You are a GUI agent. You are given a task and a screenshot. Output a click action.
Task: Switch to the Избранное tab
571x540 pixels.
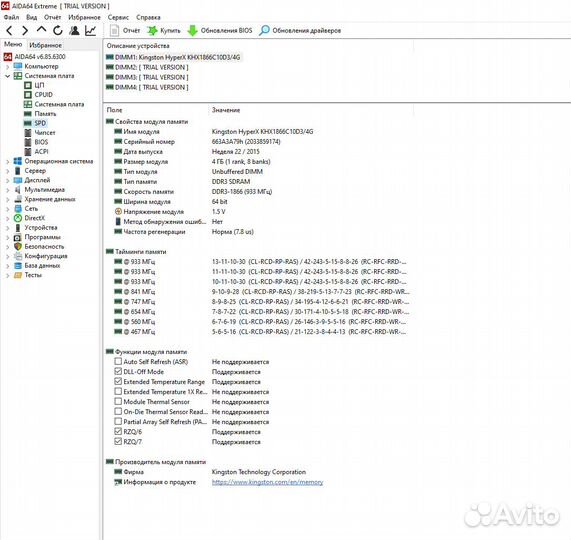click(46, 45)
